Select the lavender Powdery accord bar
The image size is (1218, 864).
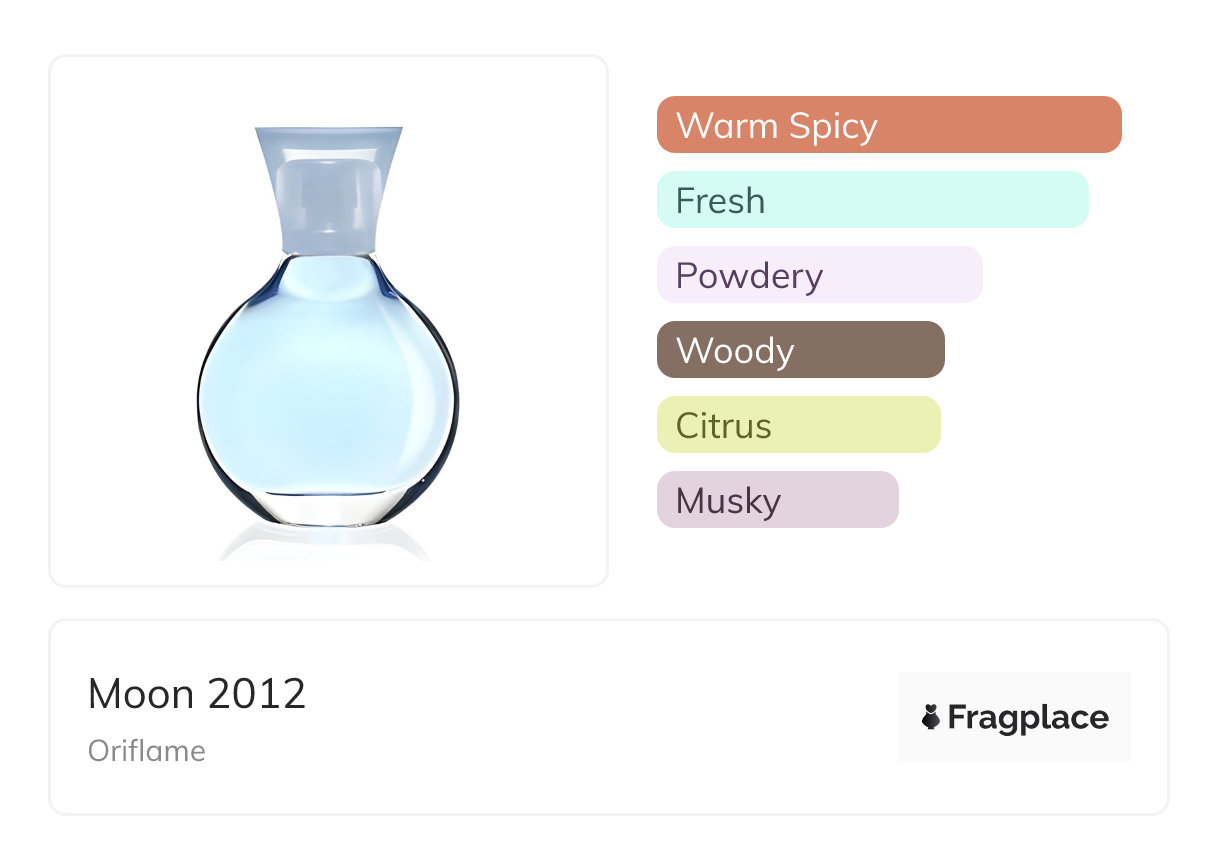[x=900, y=275]
